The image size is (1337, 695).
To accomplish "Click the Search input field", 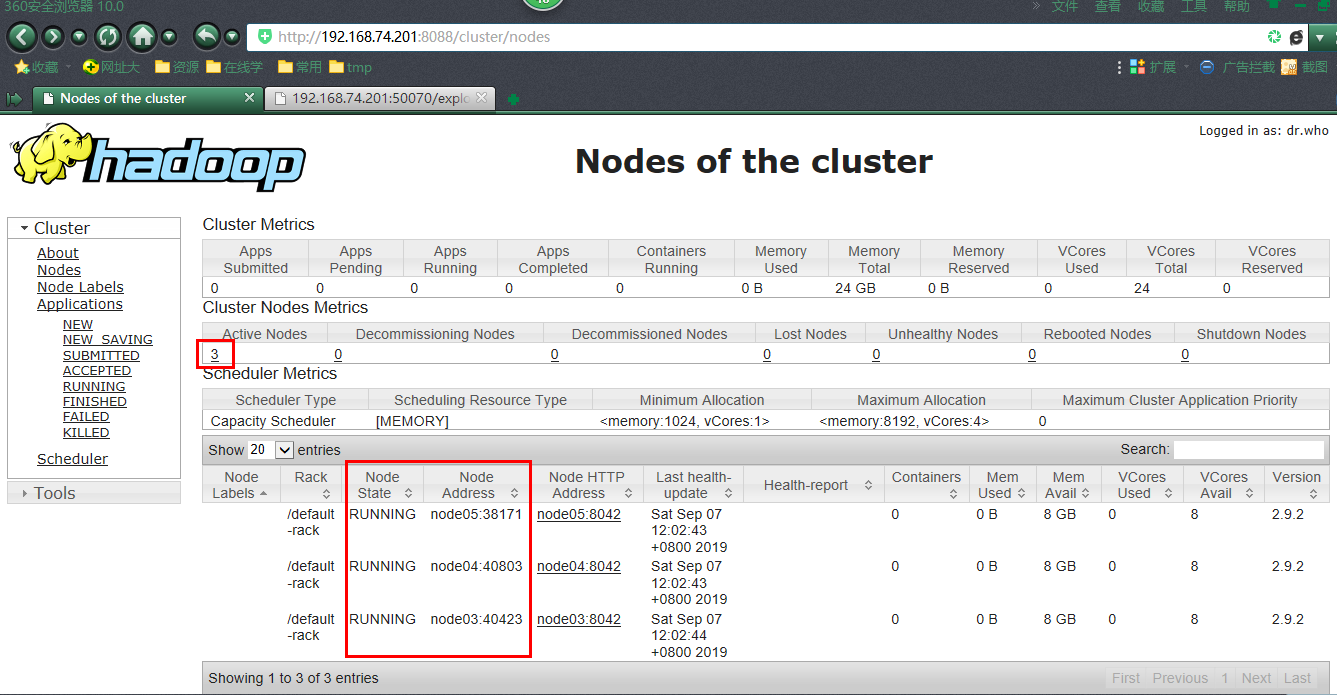I will pos(1249,450).
